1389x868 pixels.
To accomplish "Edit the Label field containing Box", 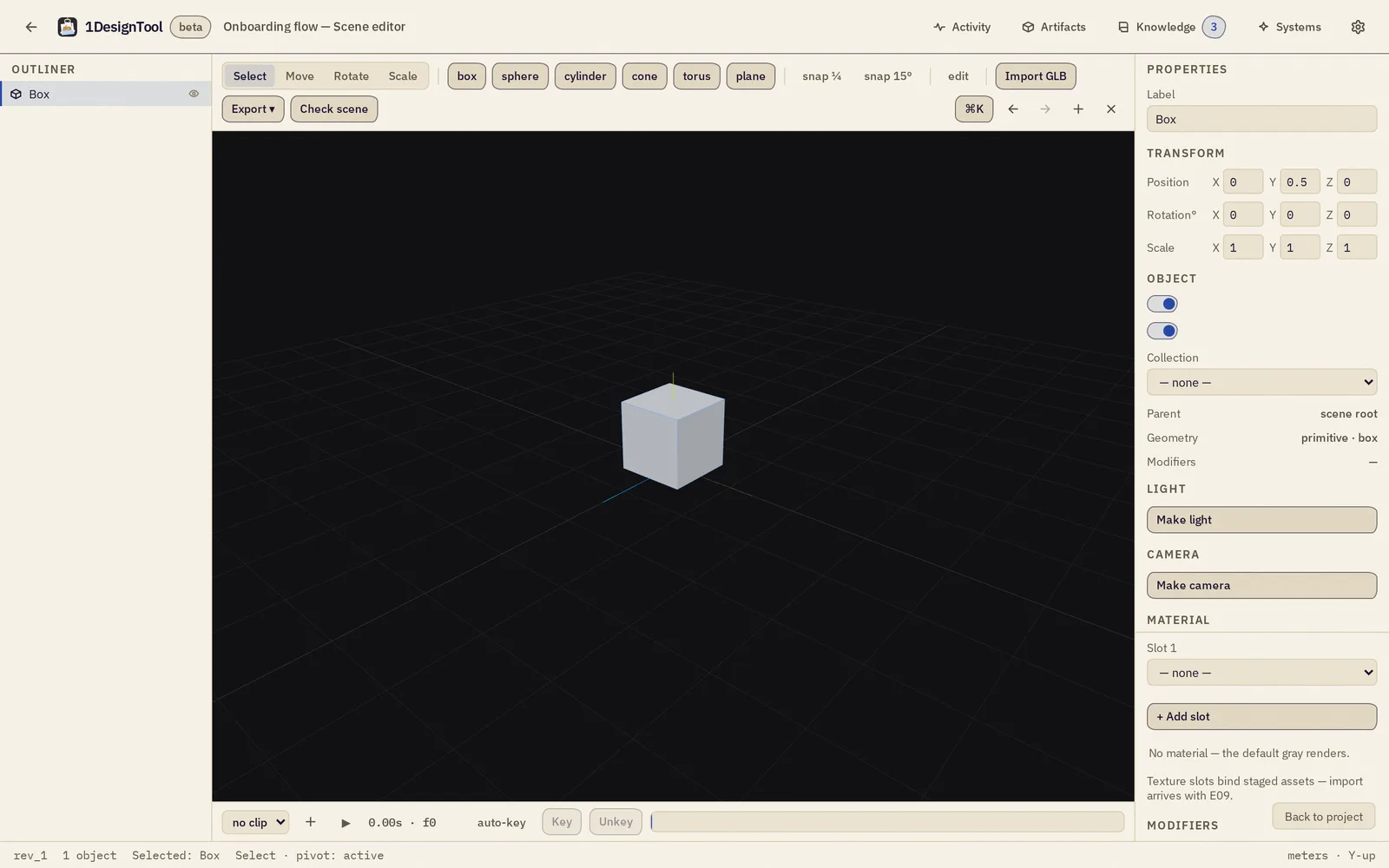I will (1261, 119).
